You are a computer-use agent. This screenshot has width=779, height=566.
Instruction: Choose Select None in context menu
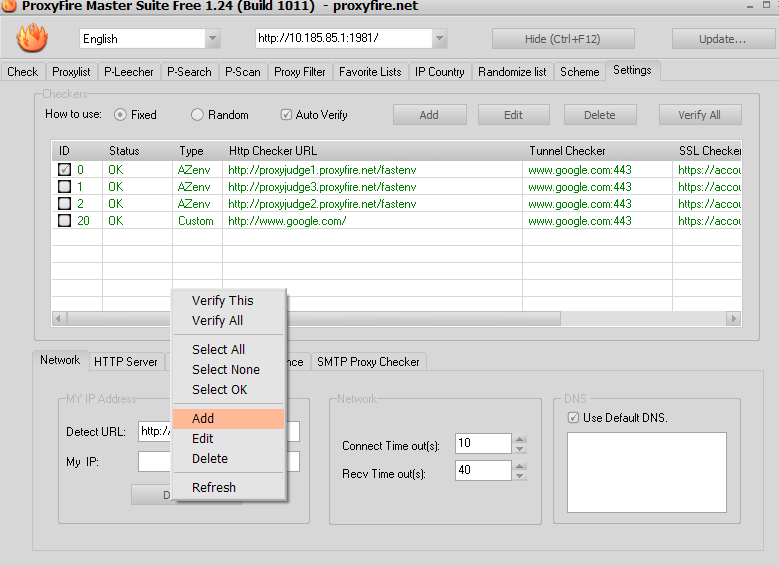click(229, 369)
